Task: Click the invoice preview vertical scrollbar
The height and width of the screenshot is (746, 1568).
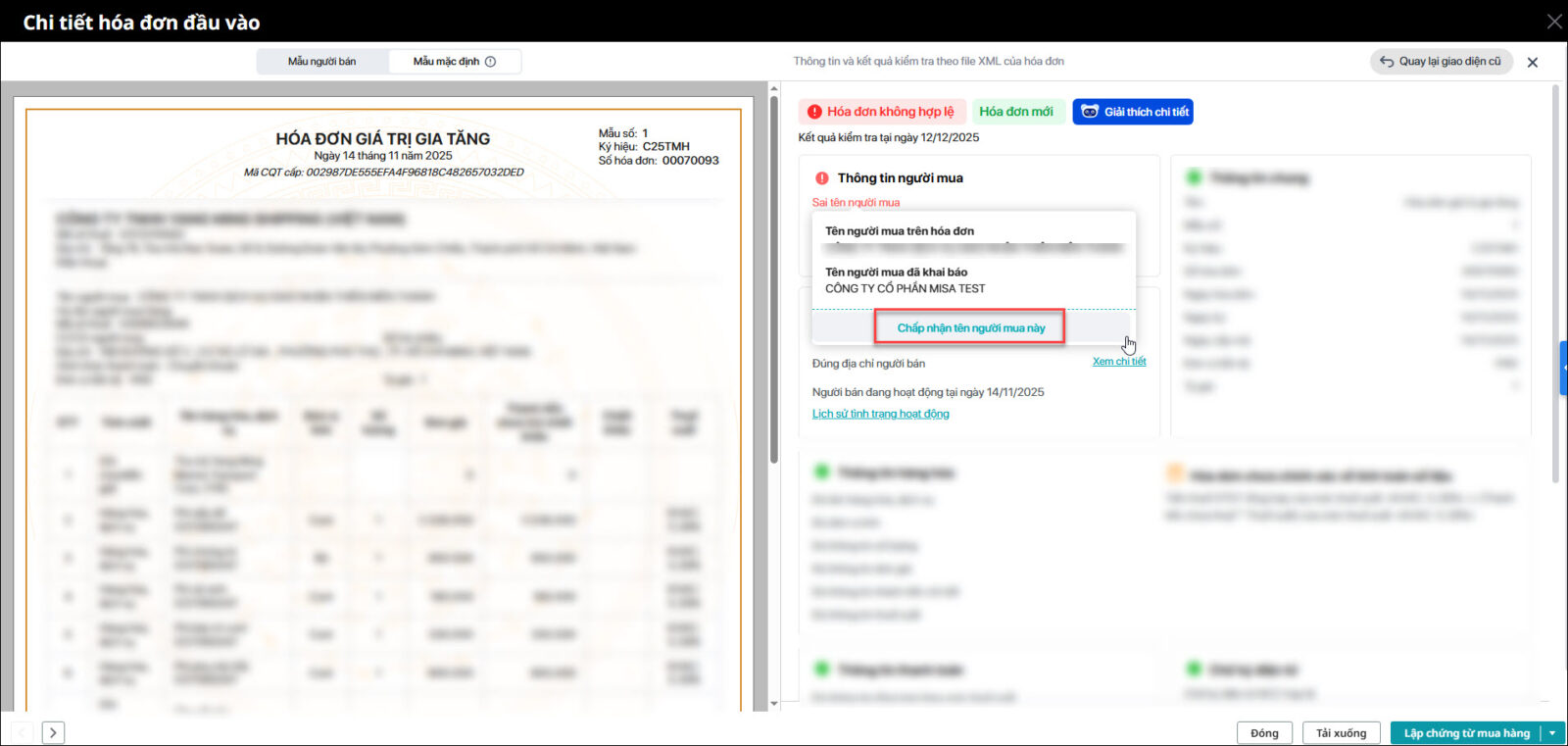Action: pos(774,294)
